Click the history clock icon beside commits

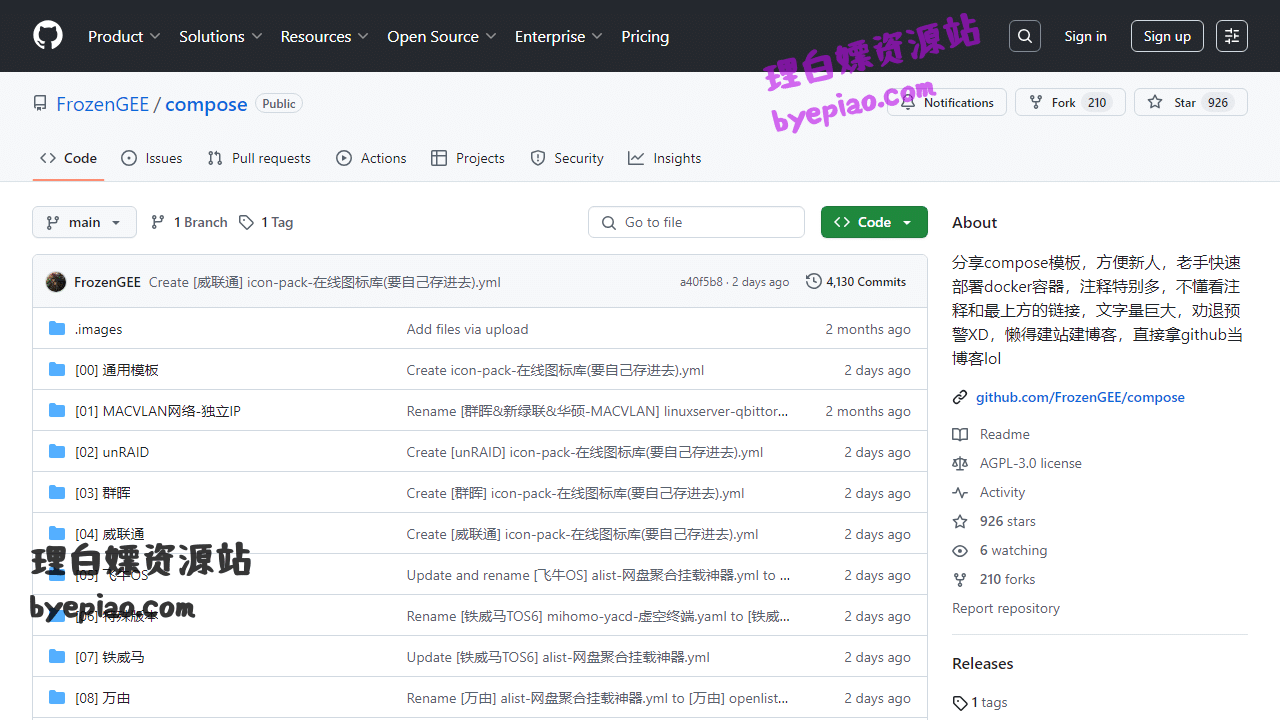point(814,282)
